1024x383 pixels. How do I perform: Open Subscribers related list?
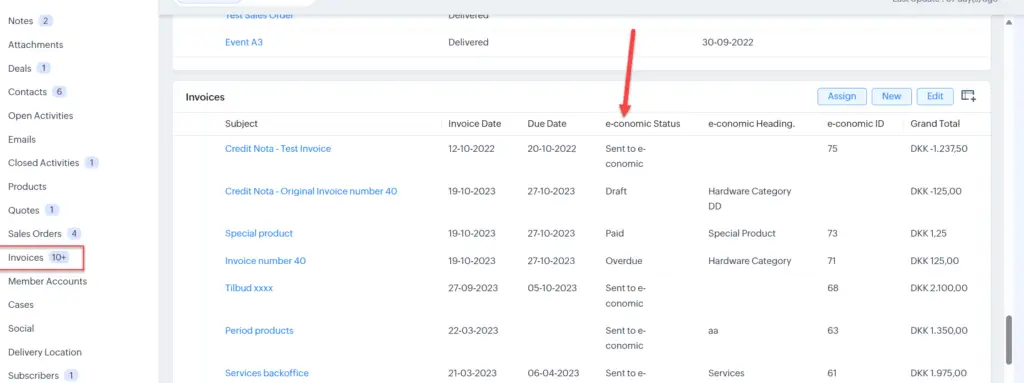33,375
